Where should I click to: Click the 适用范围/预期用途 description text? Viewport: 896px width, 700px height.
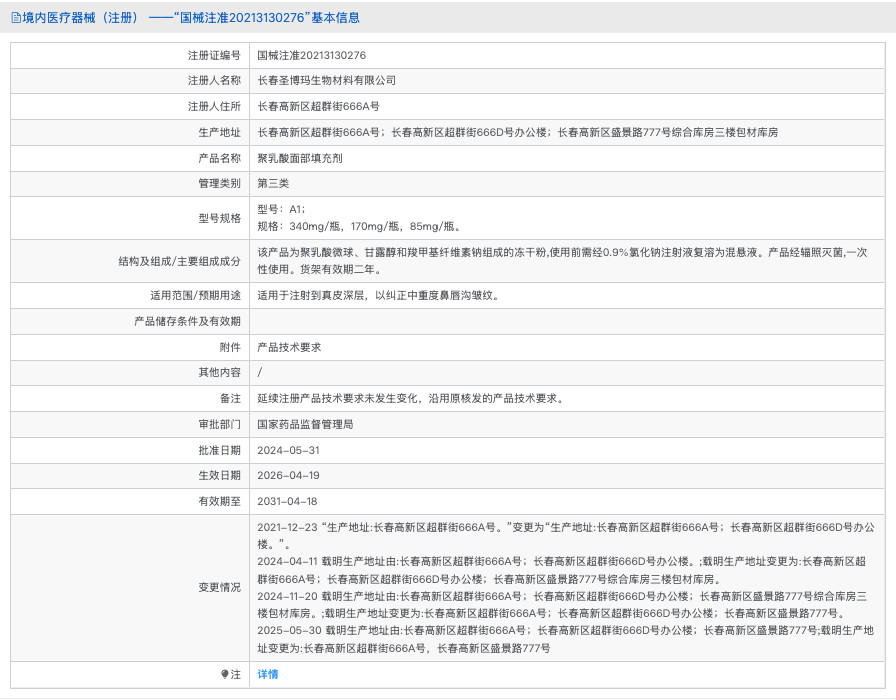tap(378, 296)
